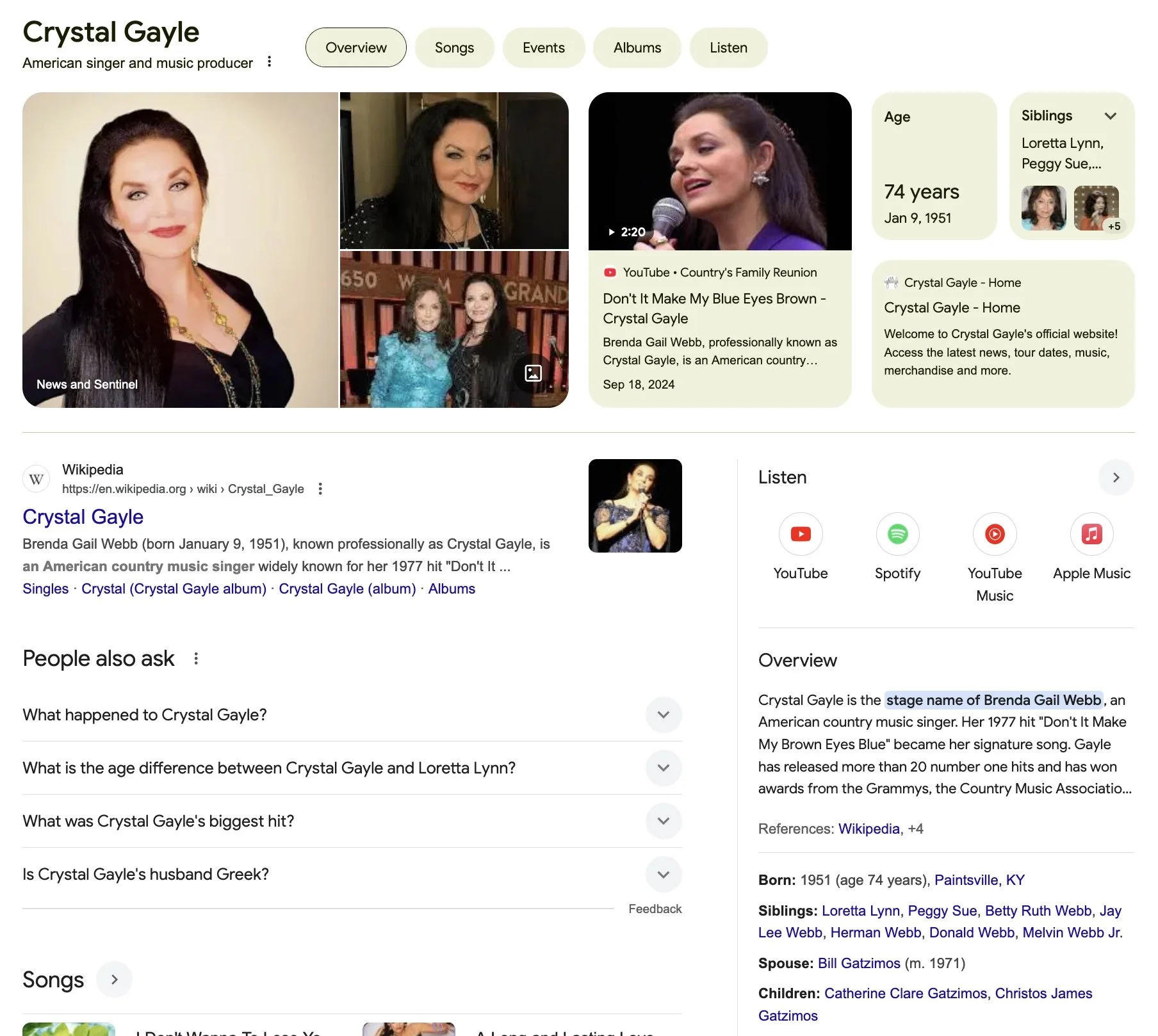Open Spotify from the Listen section
The height and width of the screenshot is (1036, 1158).
[x=897, y=534]
